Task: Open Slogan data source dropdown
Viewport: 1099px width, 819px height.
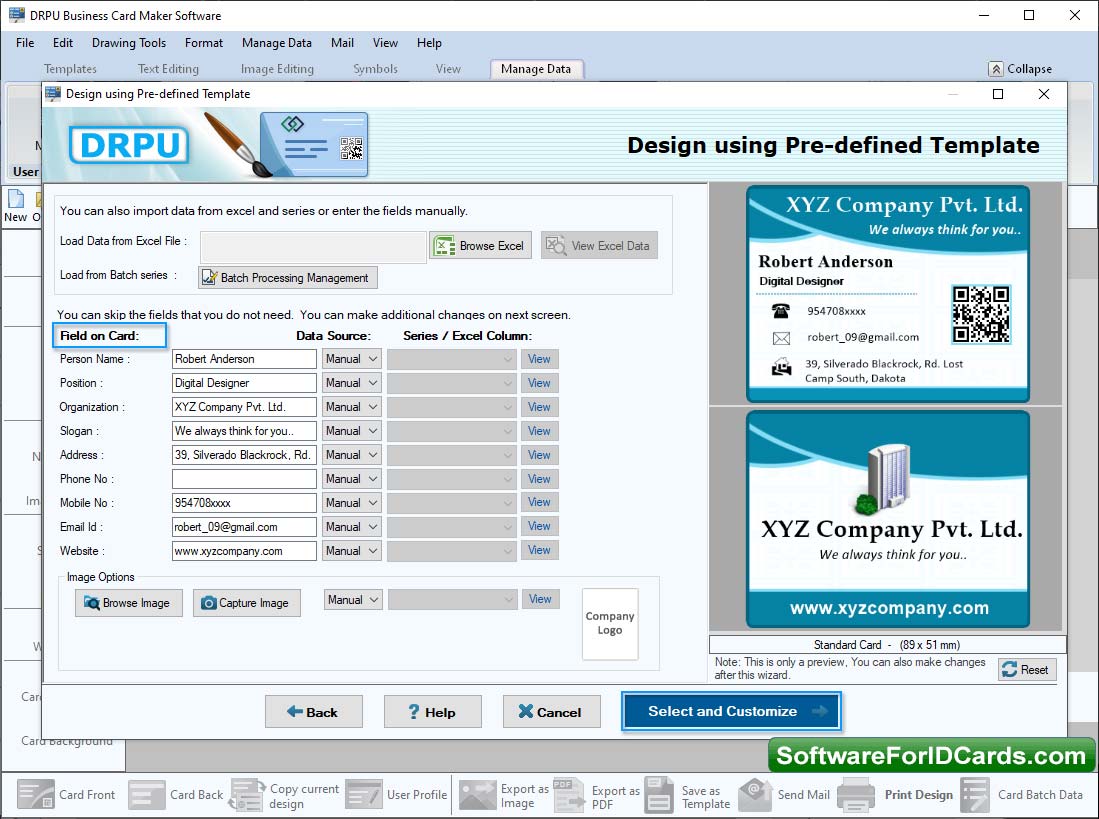Action: point(352,431)
